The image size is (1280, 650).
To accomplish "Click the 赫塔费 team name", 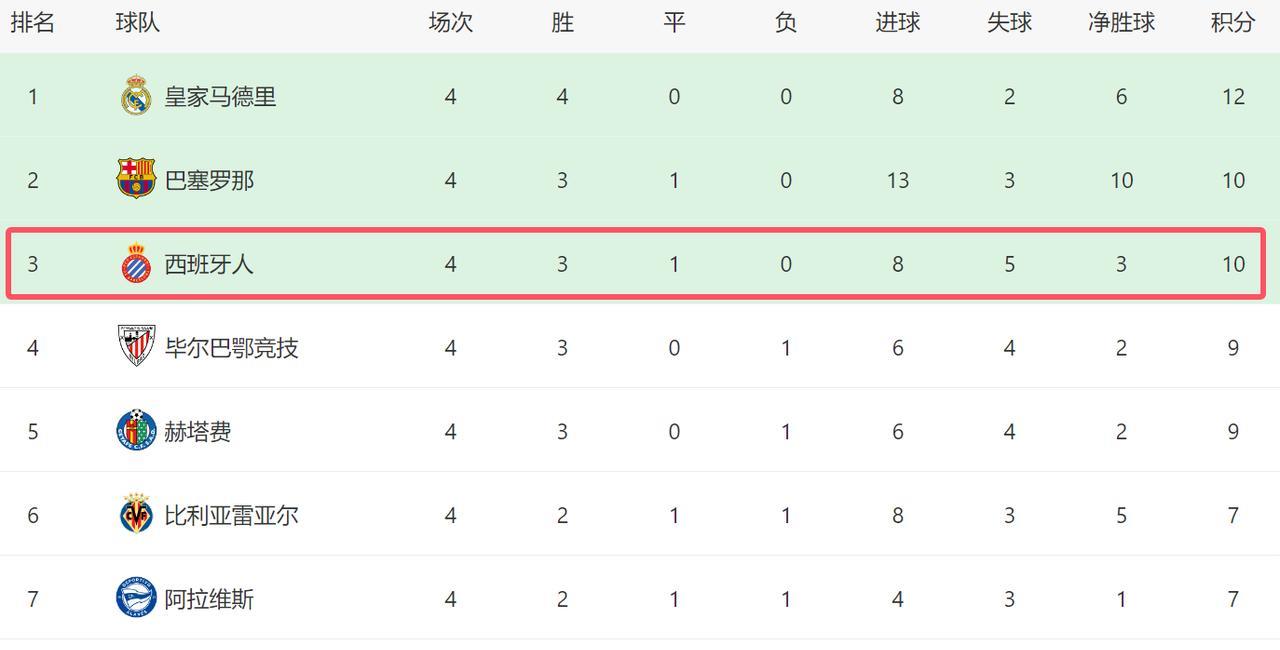I will [x=198, y=432].
